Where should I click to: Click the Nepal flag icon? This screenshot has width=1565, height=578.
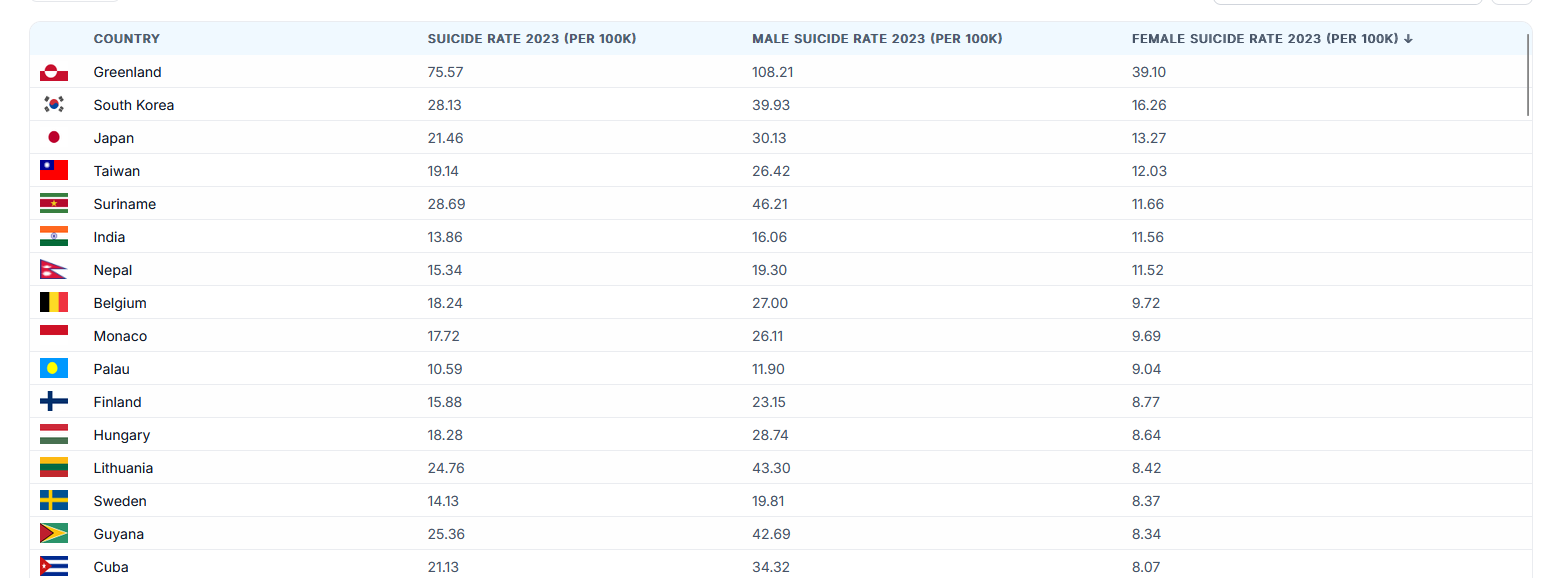54,270
